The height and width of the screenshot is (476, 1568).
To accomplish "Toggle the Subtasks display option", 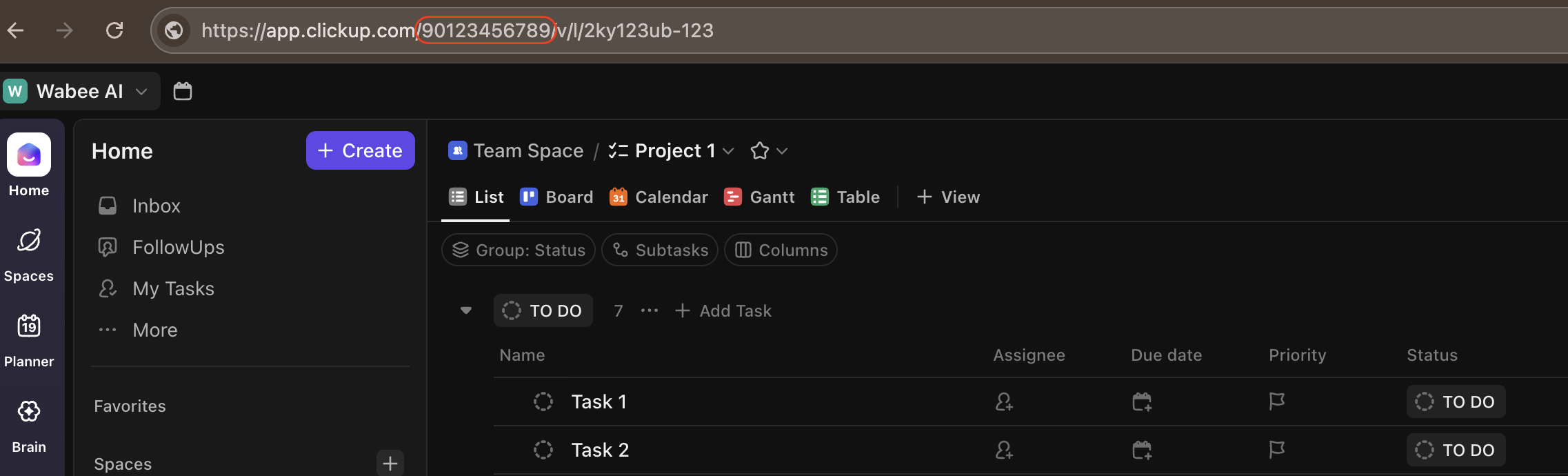I will [x=660, y=250].
